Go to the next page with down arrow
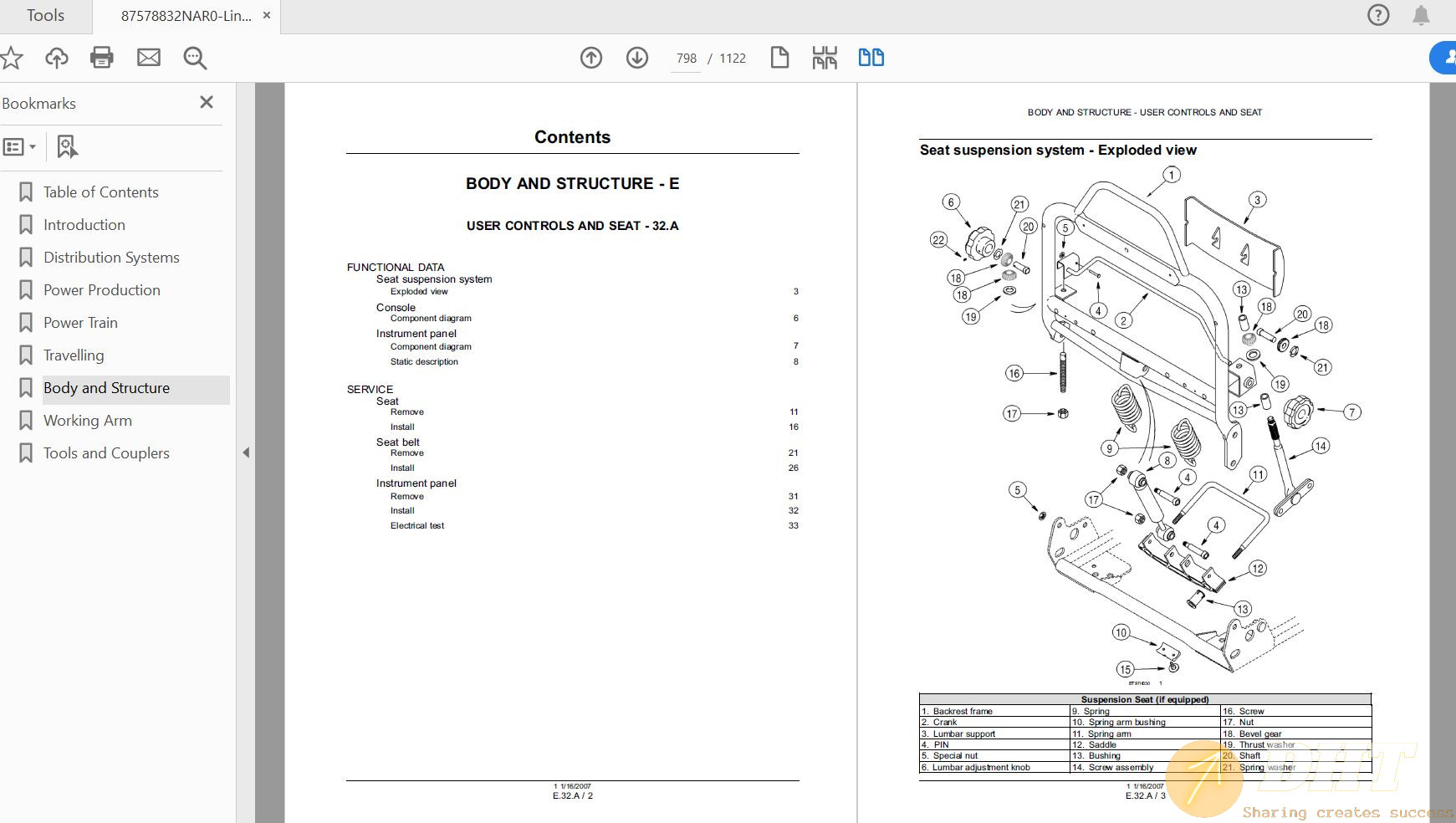 coord(636,58)
